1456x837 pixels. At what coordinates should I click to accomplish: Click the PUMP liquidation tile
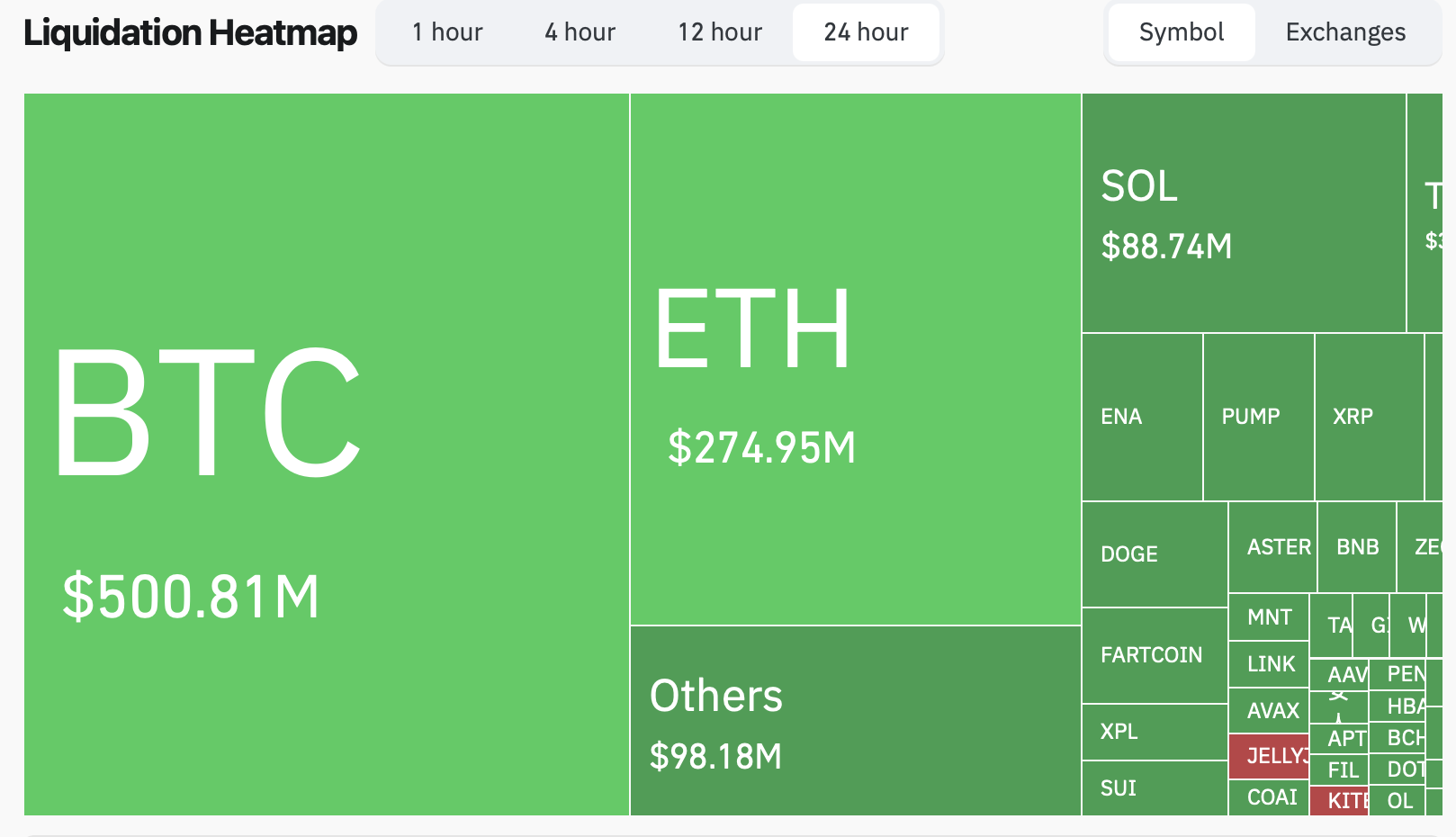pyautogui.click(x=1258, y=417)
